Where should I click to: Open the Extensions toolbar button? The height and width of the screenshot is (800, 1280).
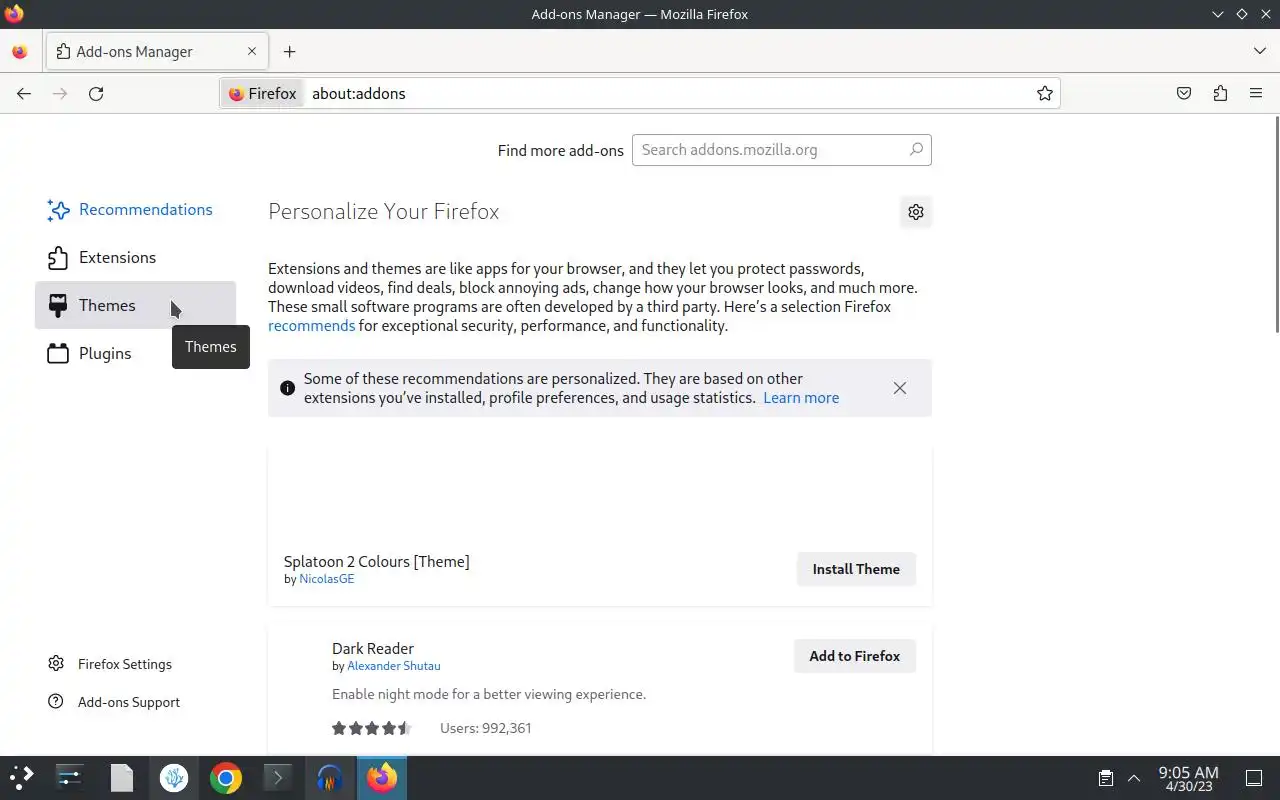click(x=1220, y=93)
